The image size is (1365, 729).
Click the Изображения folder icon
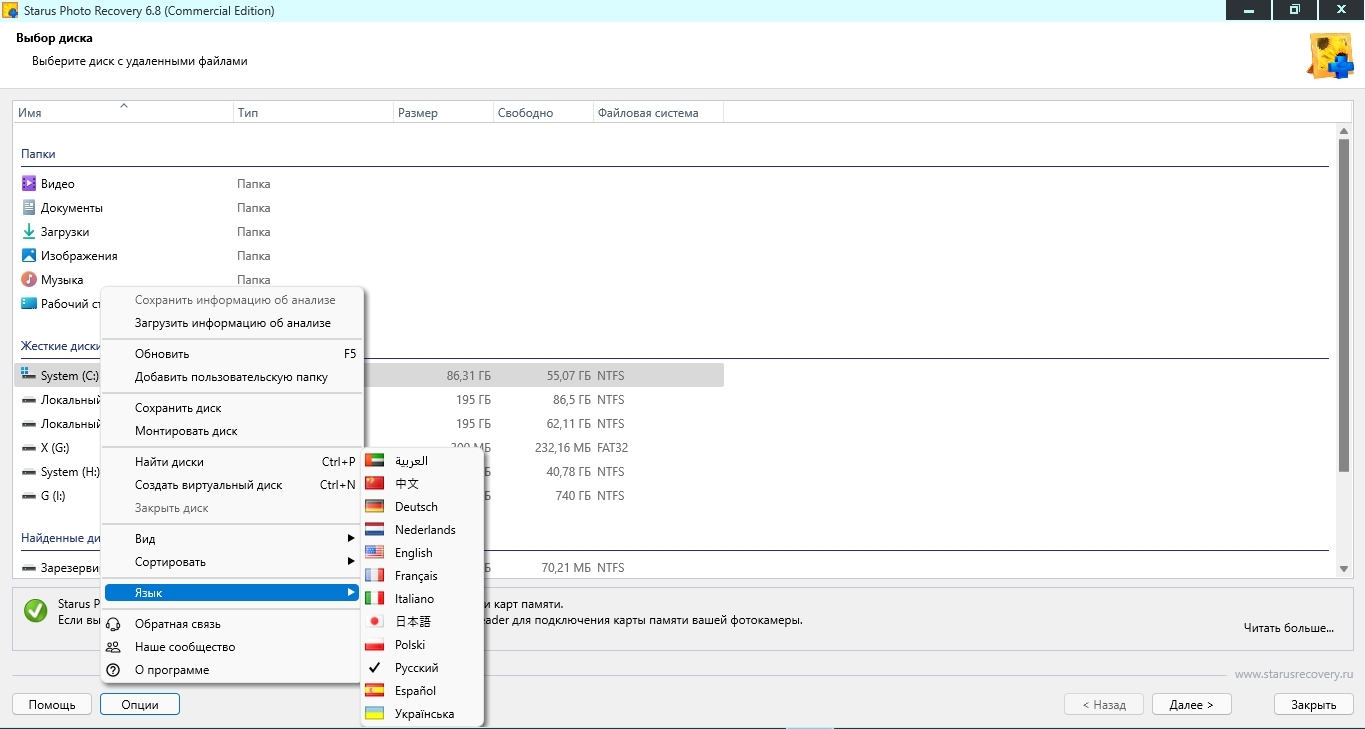coord(29,256)
